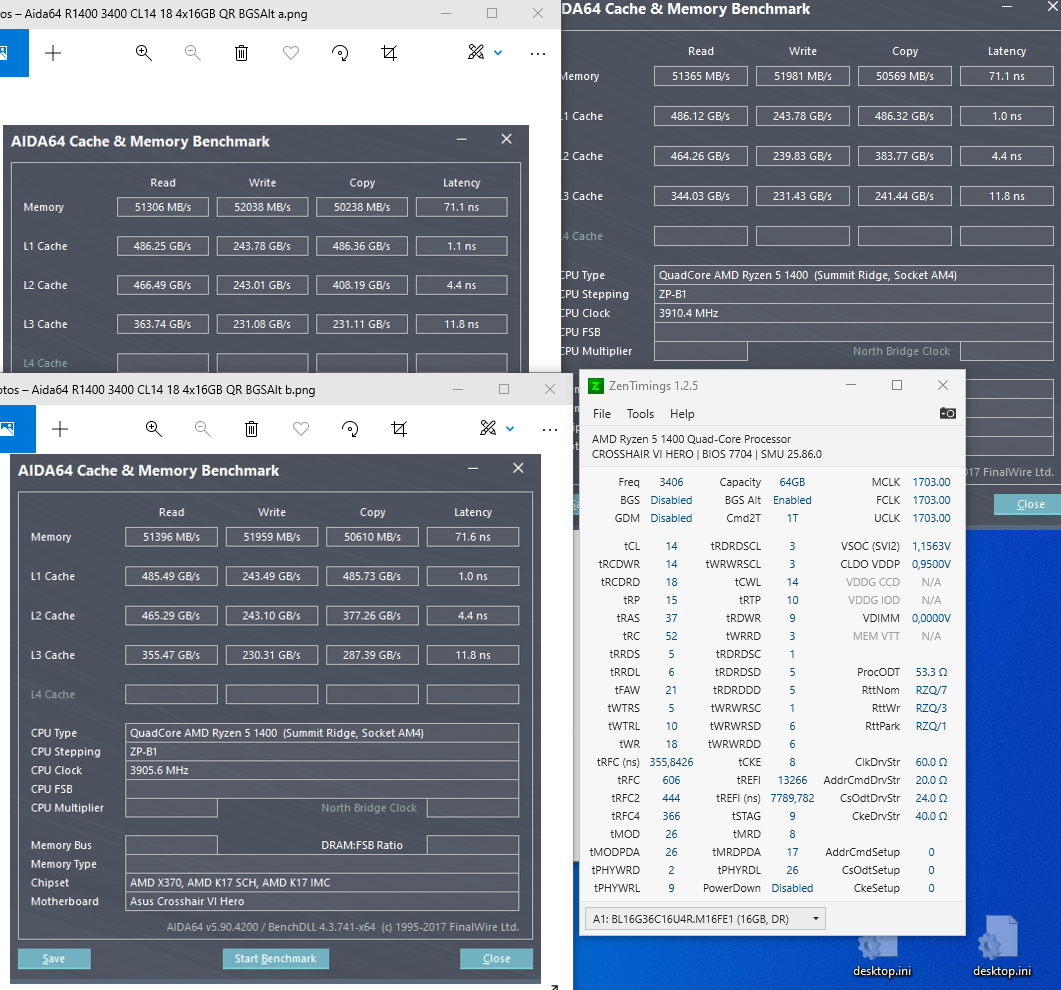Screen dimensions: 1061x990
Task: Zoom in on the top Photos window image
Action: [143, 53]
